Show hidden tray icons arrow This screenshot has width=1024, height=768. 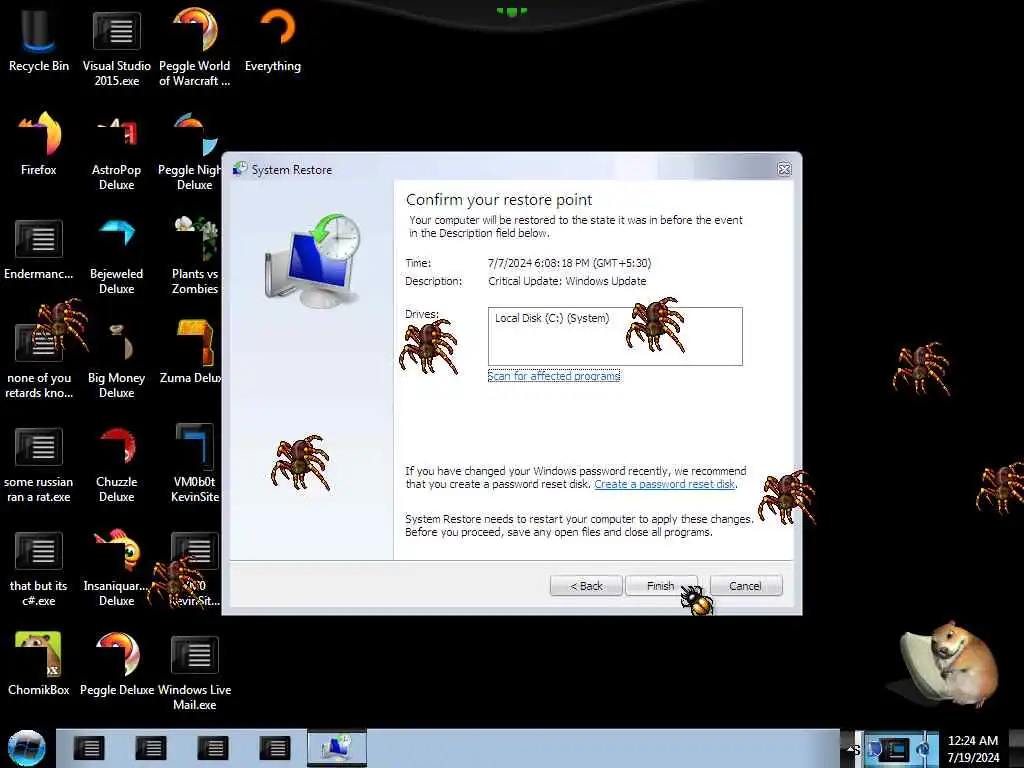[851, 749]
